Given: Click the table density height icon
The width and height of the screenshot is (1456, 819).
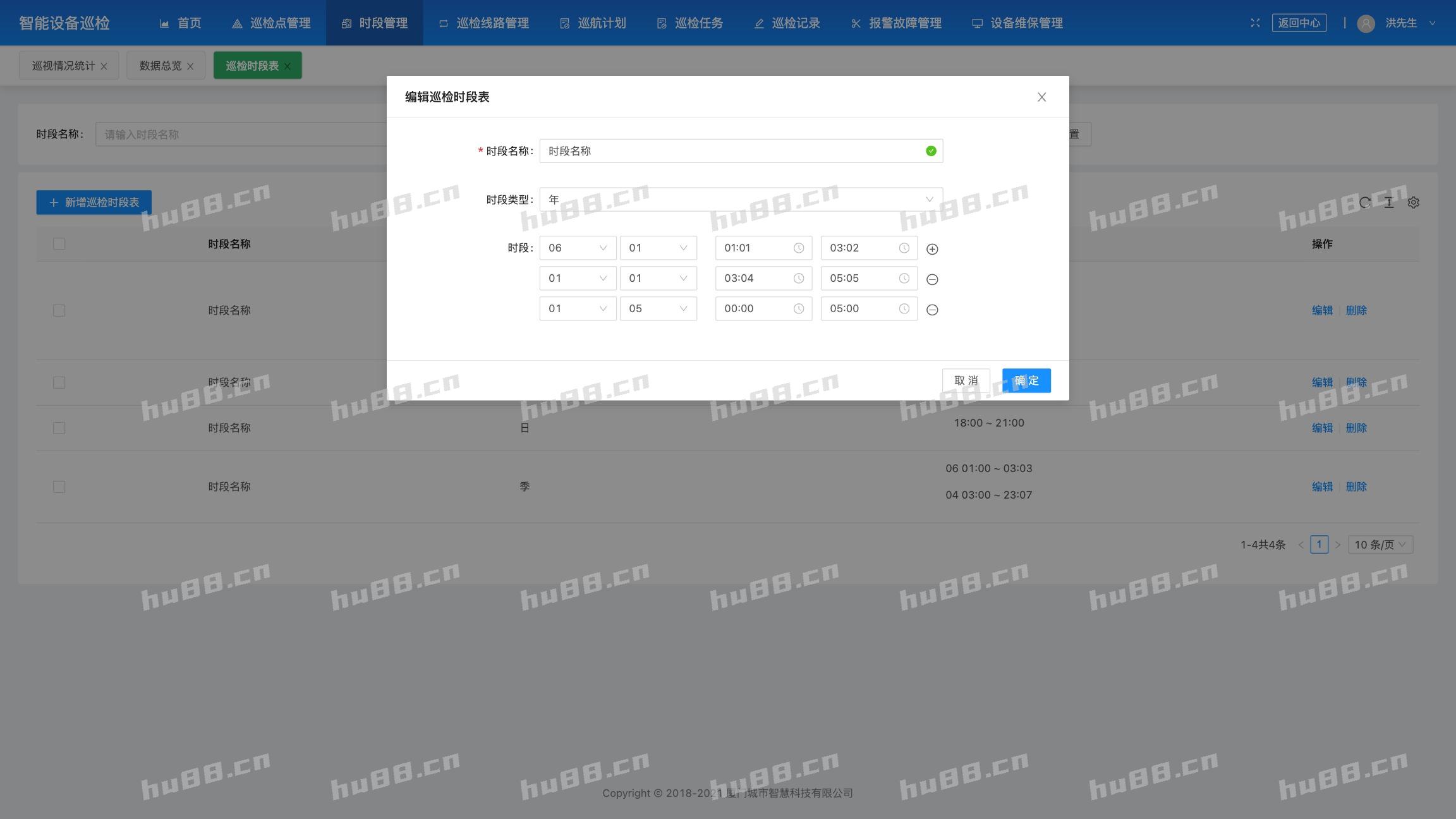Looking at the screenshot, I should (x=1389, y=202).
